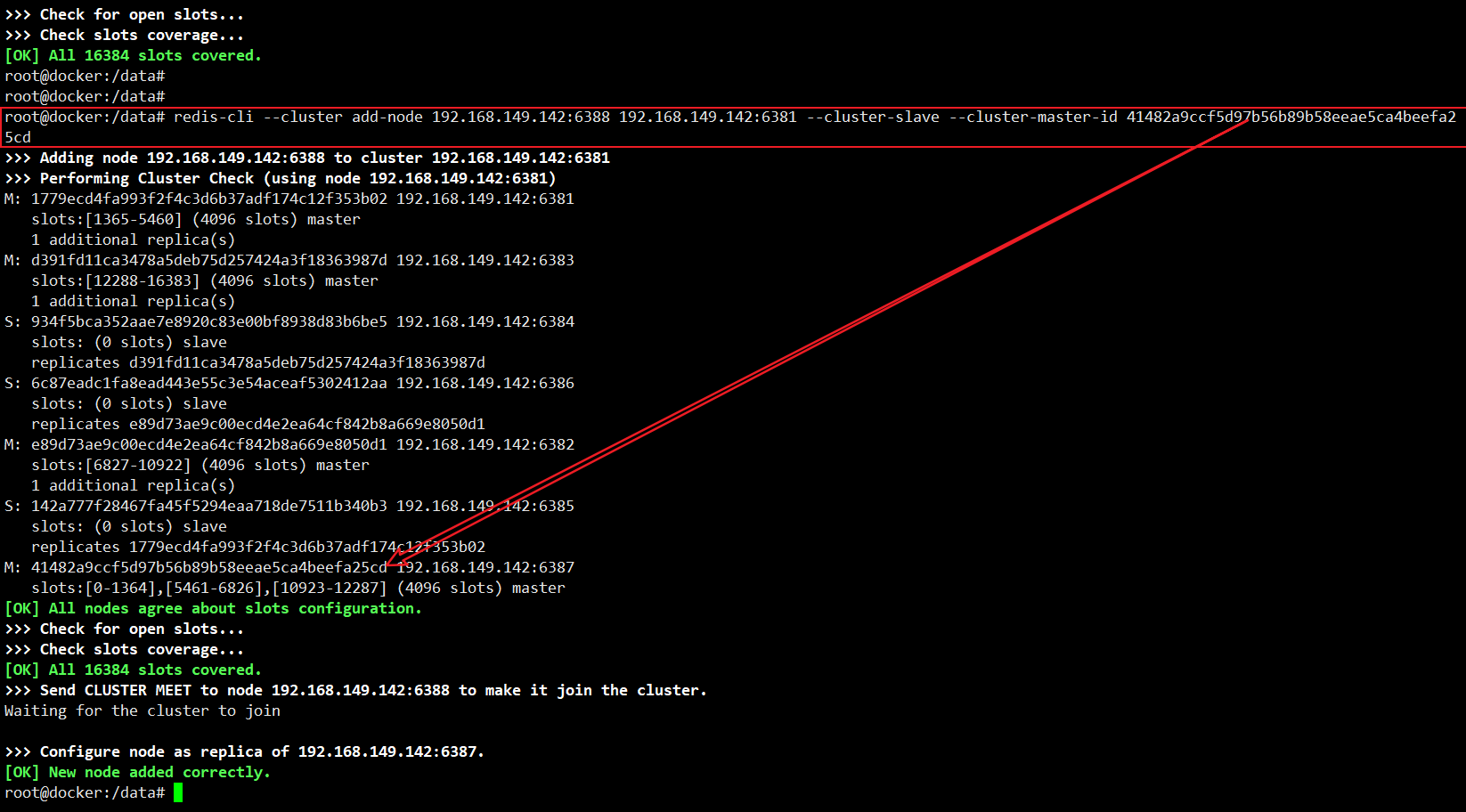The height and width of the screenshot is (812, 1466).
Task: Click address 192.168.149.142:6384
Action: click(485, 321)
